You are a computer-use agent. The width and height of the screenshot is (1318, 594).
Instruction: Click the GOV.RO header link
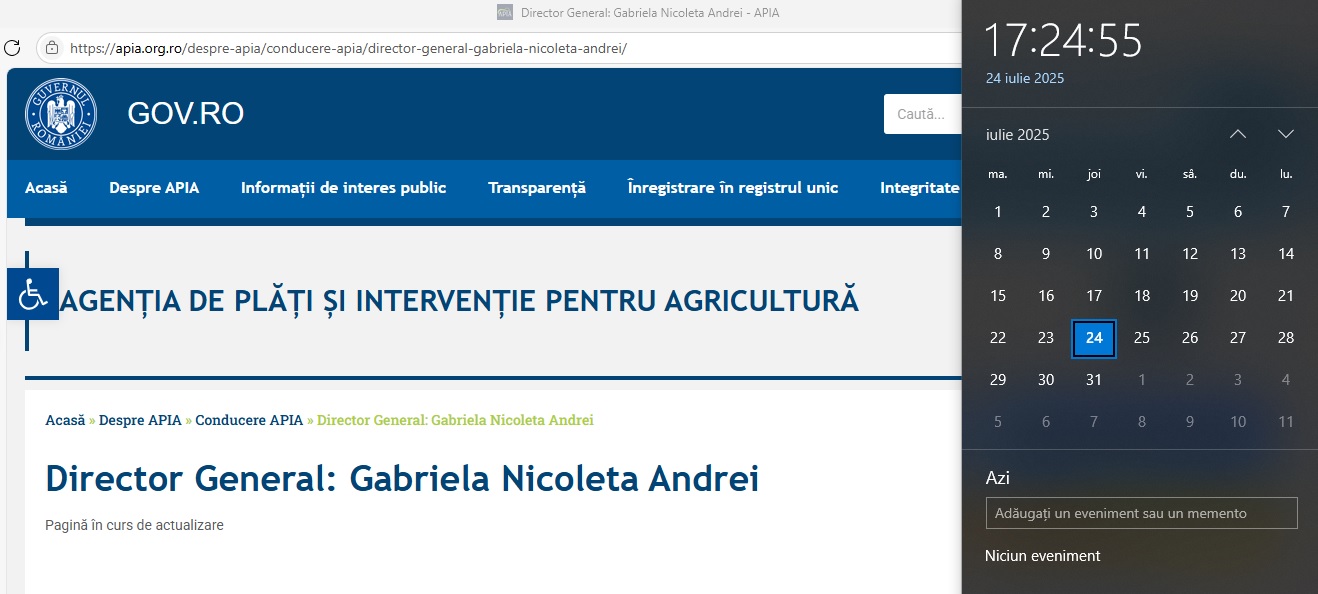point(186,114)
